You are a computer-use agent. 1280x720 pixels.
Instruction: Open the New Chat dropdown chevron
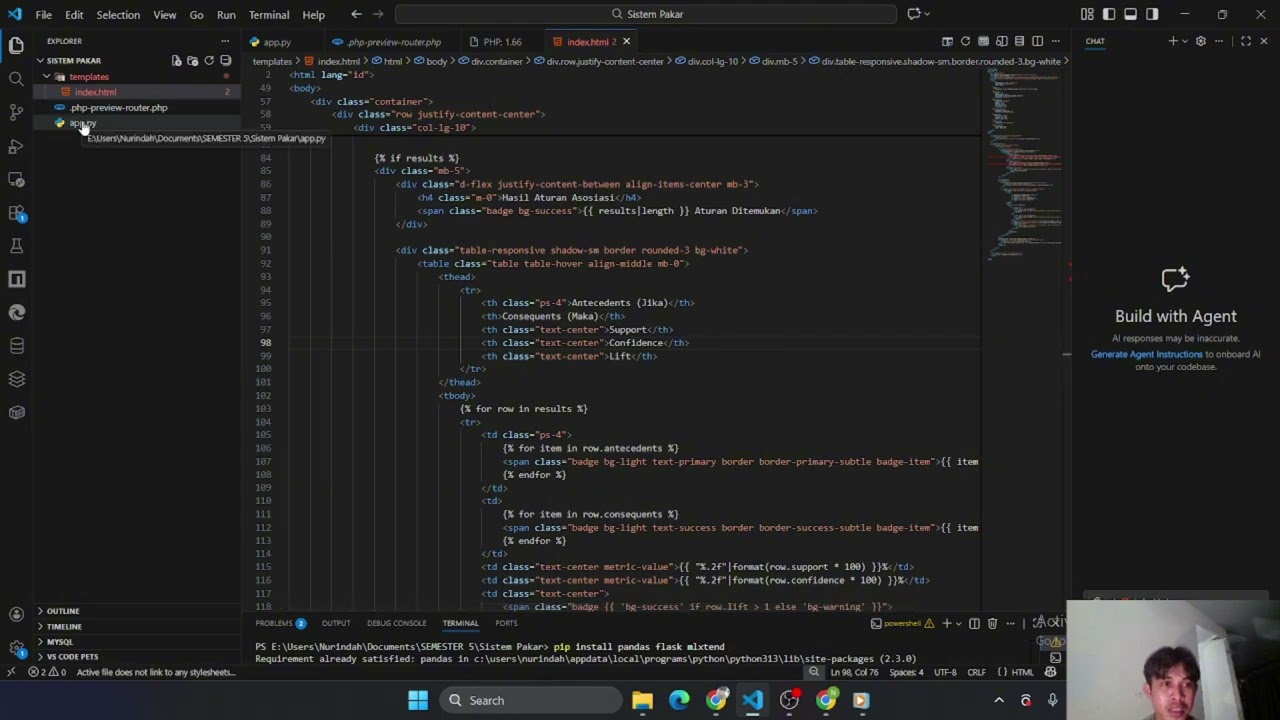tap(1185, 41)
